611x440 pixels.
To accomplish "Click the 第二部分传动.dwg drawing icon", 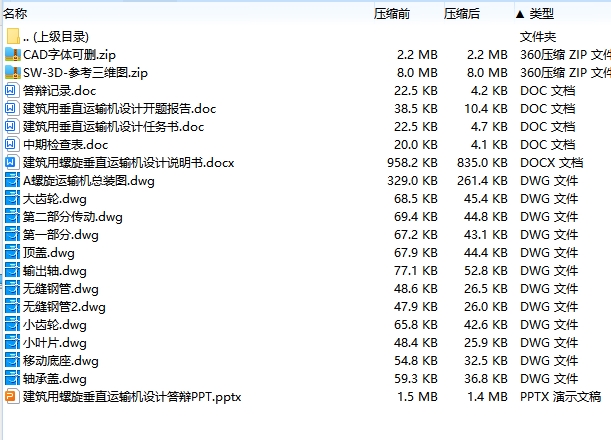I will 12,216.
